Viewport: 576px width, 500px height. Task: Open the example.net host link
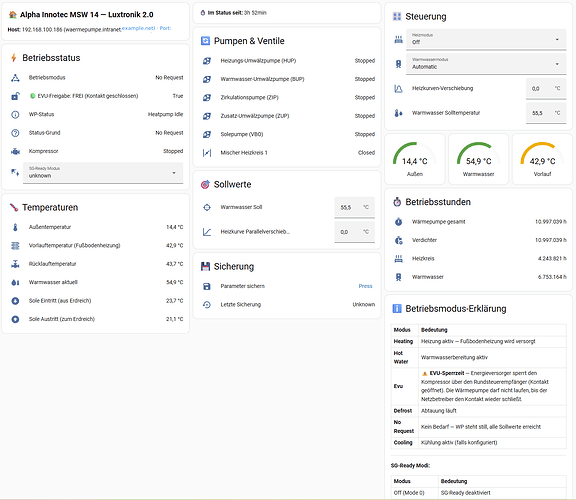[138, 28]
